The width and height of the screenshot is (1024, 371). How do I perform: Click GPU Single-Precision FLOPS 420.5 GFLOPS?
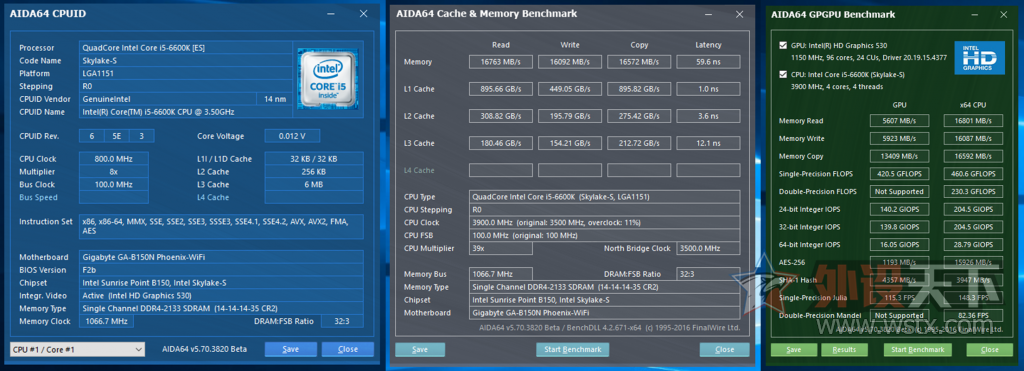[x=899, y=174]
